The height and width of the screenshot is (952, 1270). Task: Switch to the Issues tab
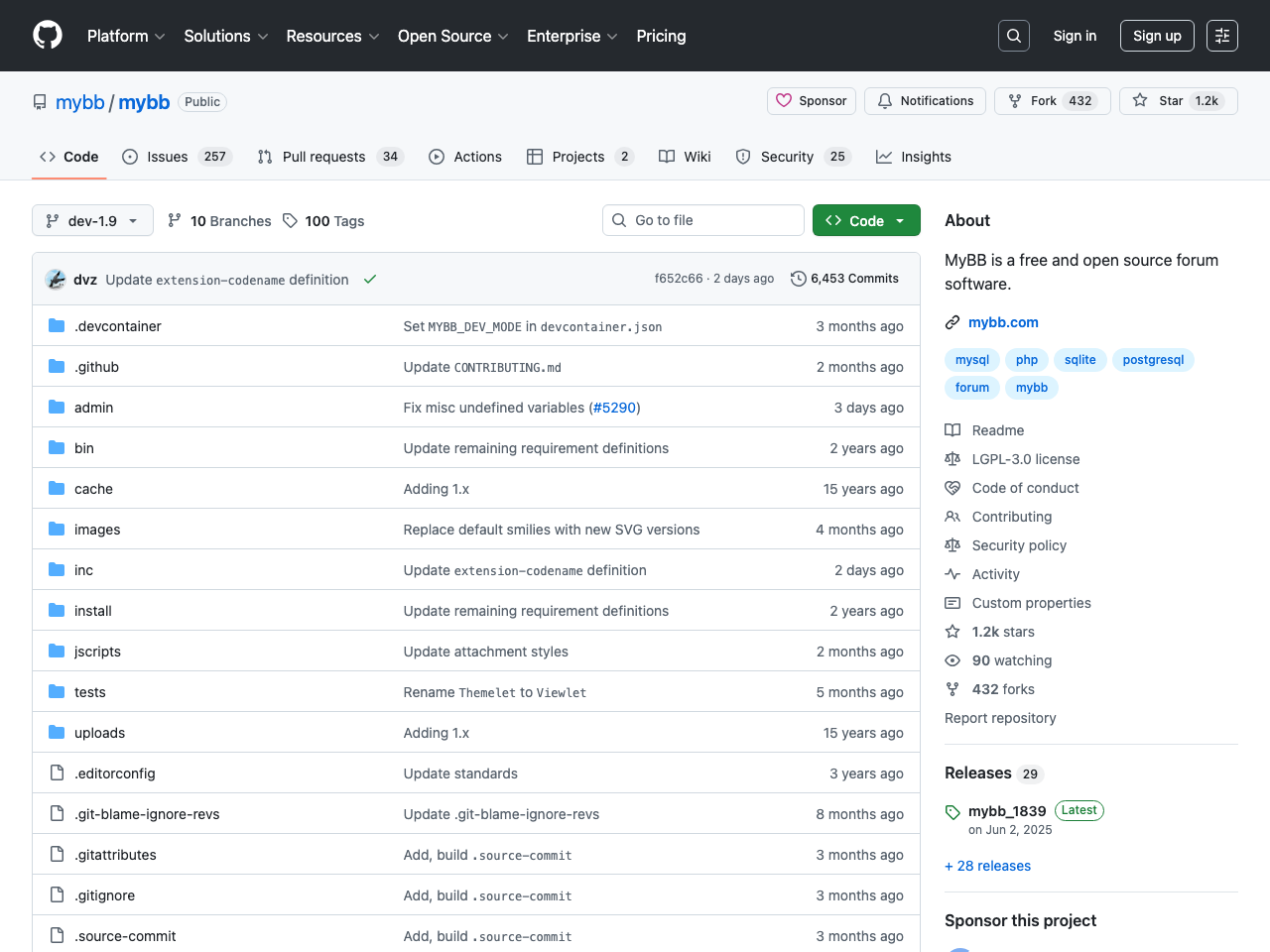click(x=176, y=157)
